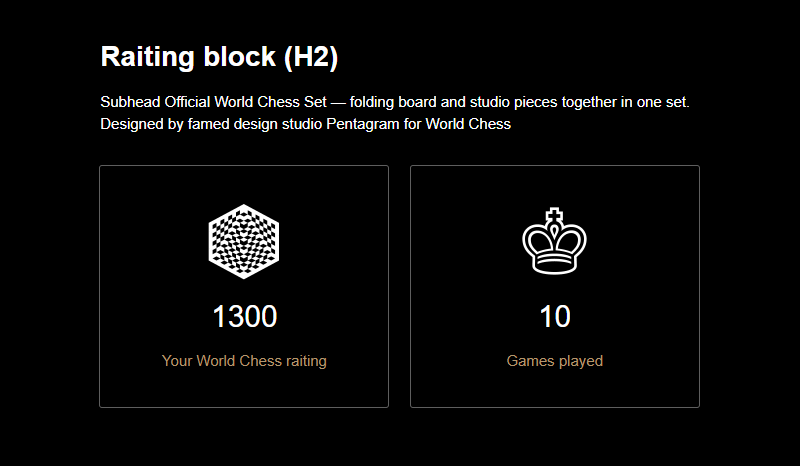Click the hexagonal checkered World Chess logo
This screenshot has width=800, height=466.
244,241
